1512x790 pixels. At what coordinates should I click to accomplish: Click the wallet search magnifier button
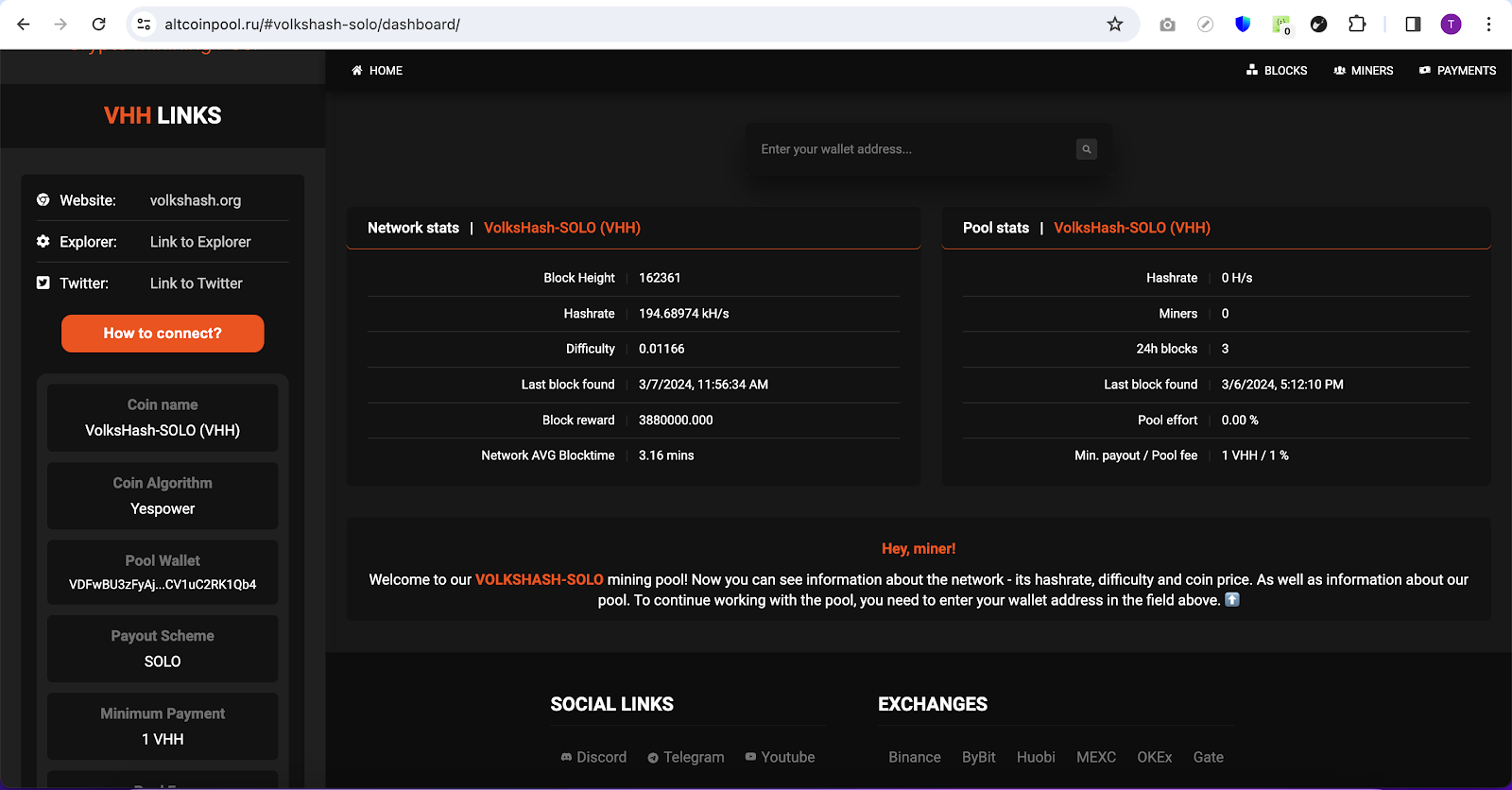[x=1087, y=149]
